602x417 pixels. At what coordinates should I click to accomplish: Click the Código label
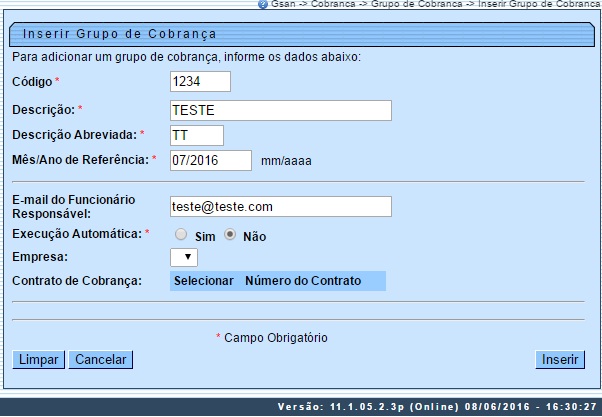point(32,82)
